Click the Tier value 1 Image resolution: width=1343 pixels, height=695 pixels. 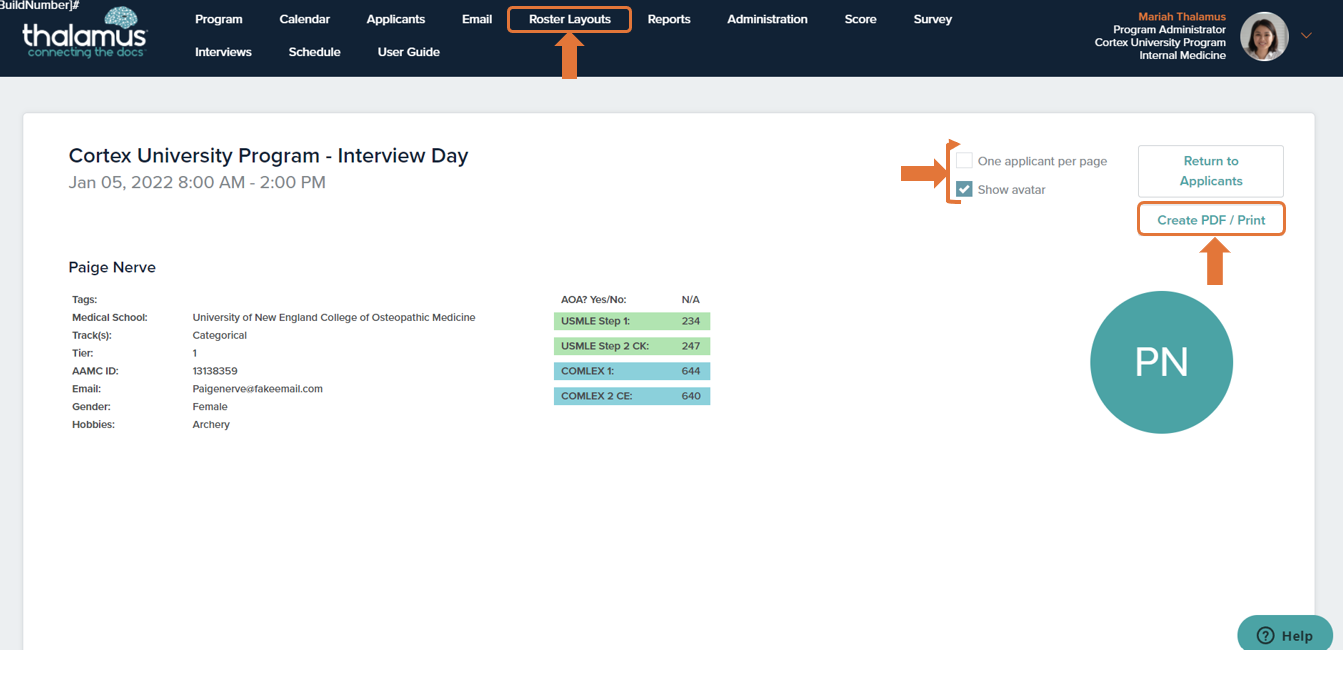click(195, 353)
